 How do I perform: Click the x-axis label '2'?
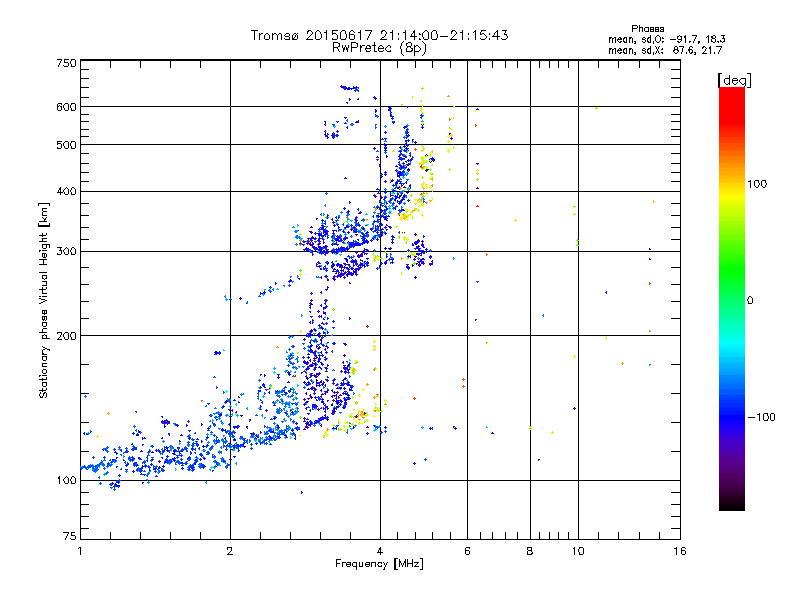click(230, 551)
